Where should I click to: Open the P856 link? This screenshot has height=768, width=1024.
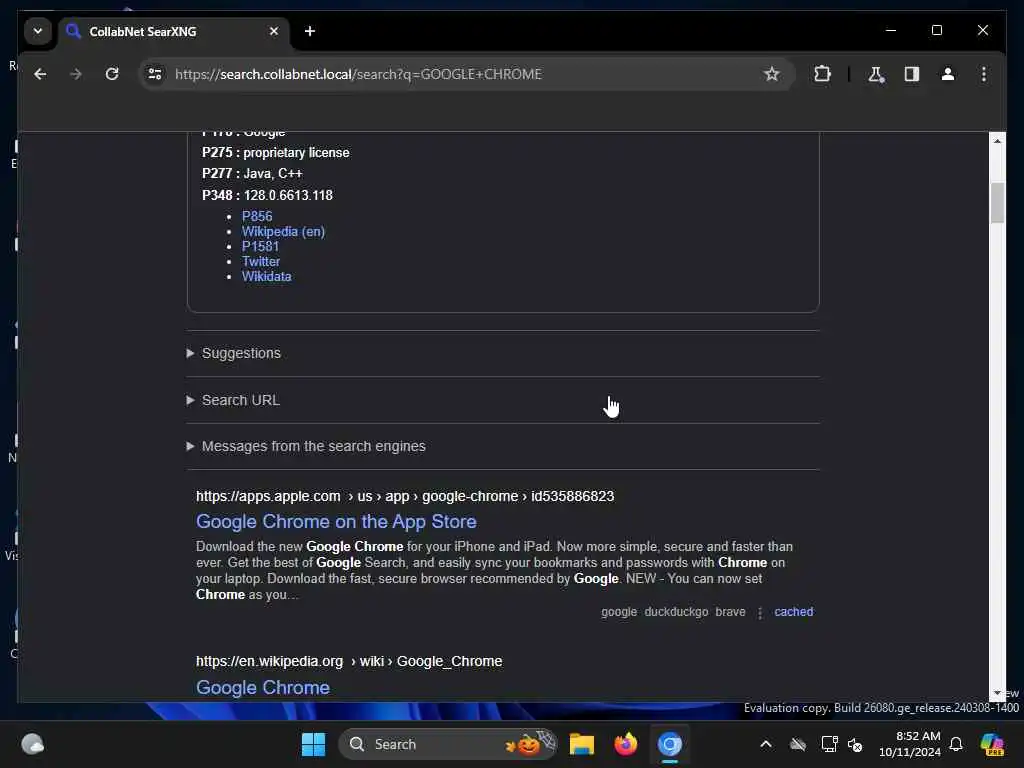pos(257,216)
